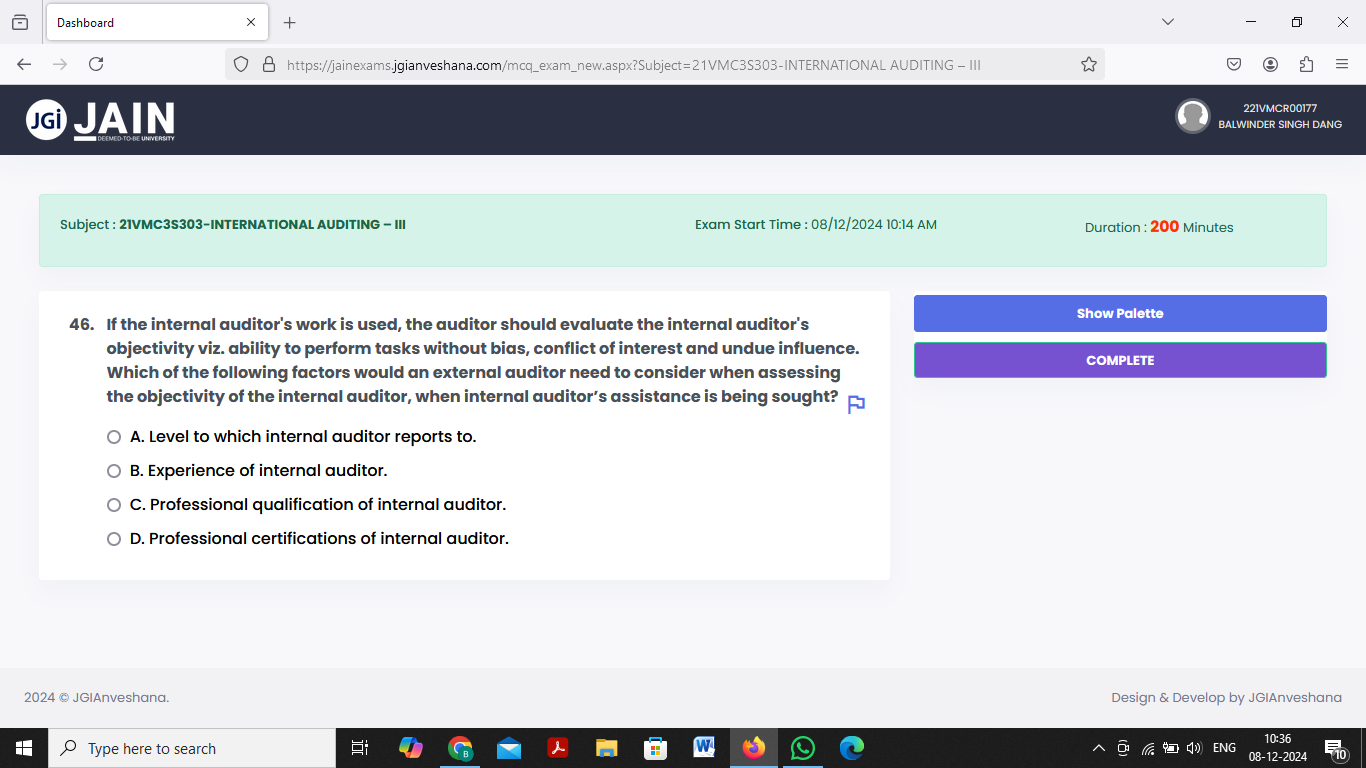Reload the exam page
The image size is (1366, 768).
click(x=95, y=63)
